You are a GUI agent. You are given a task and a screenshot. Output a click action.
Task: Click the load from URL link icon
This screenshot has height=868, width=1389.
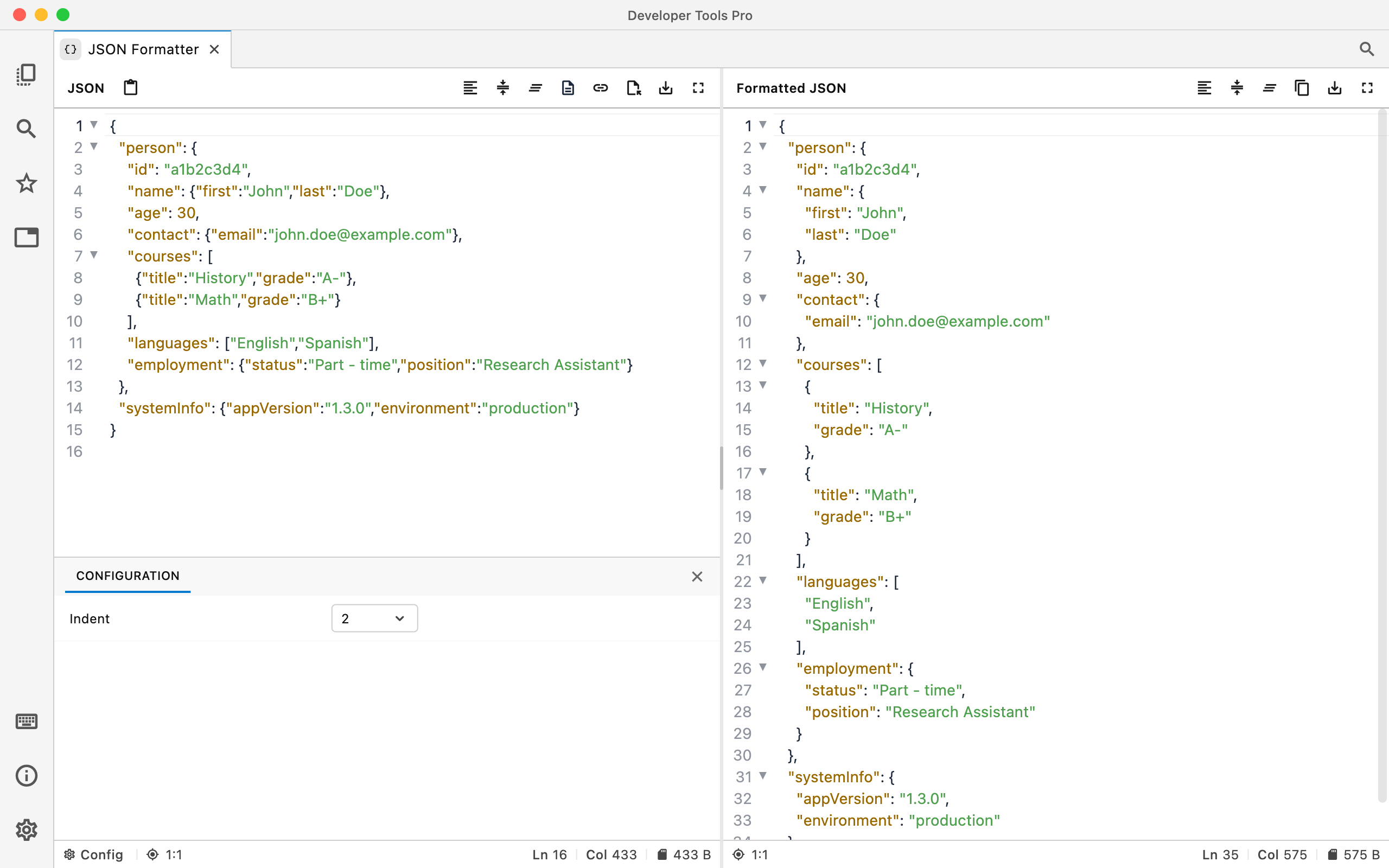point(601,88)
